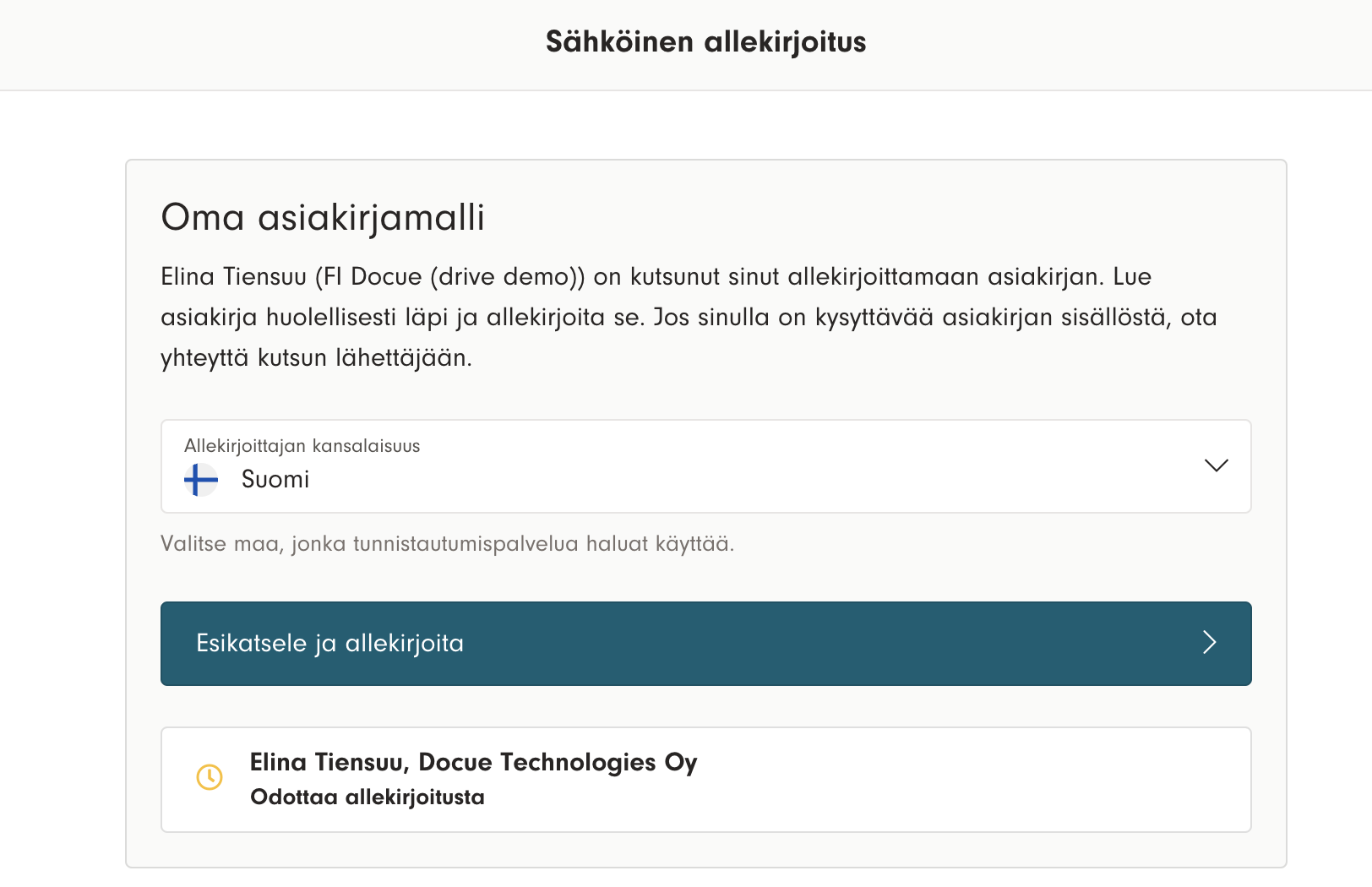
Task: Click the Oma asiakirjamalli heading
Action: [x=323, y=217]
